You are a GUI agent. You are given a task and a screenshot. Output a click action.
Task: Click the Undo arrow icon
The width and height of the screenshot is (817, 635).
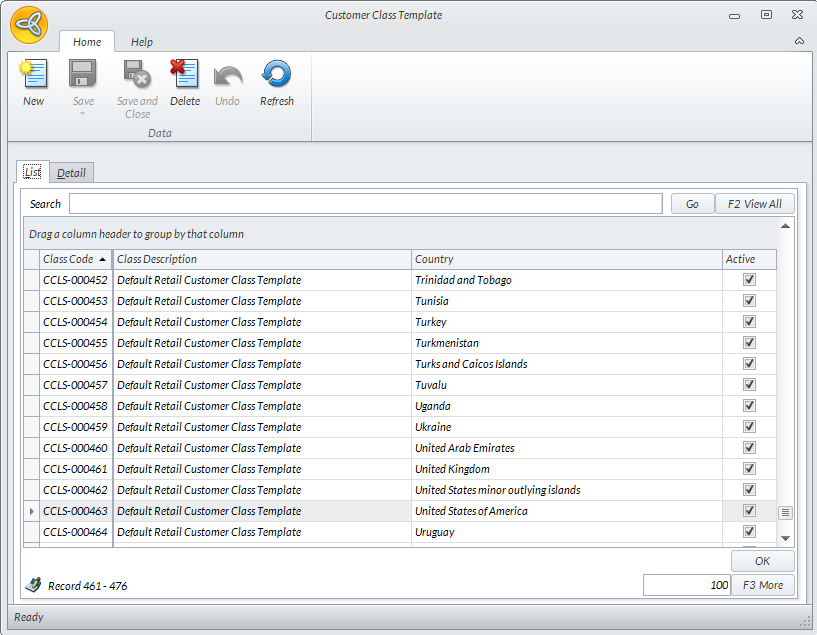click(x=227, y=75)
